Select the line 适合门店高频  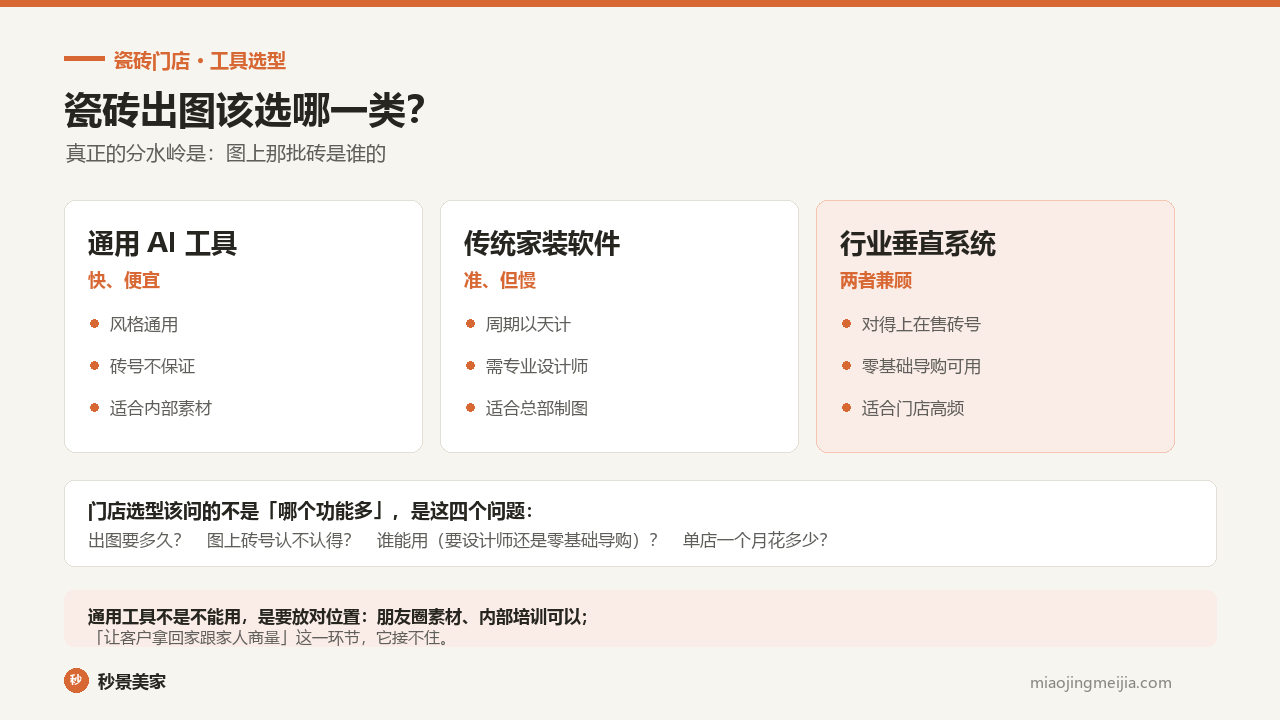point(913,409)
